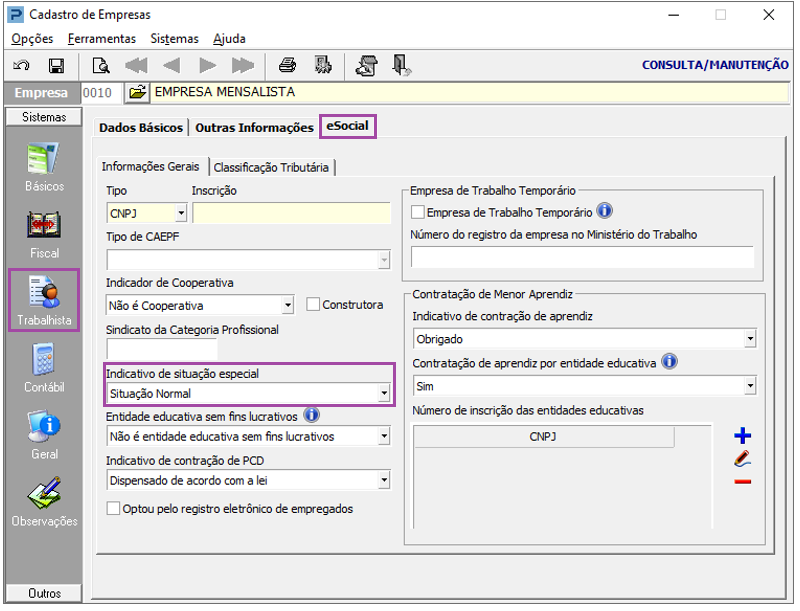
Task: Click the Sistemas panel header button
Action: click(x=44, y=117)
